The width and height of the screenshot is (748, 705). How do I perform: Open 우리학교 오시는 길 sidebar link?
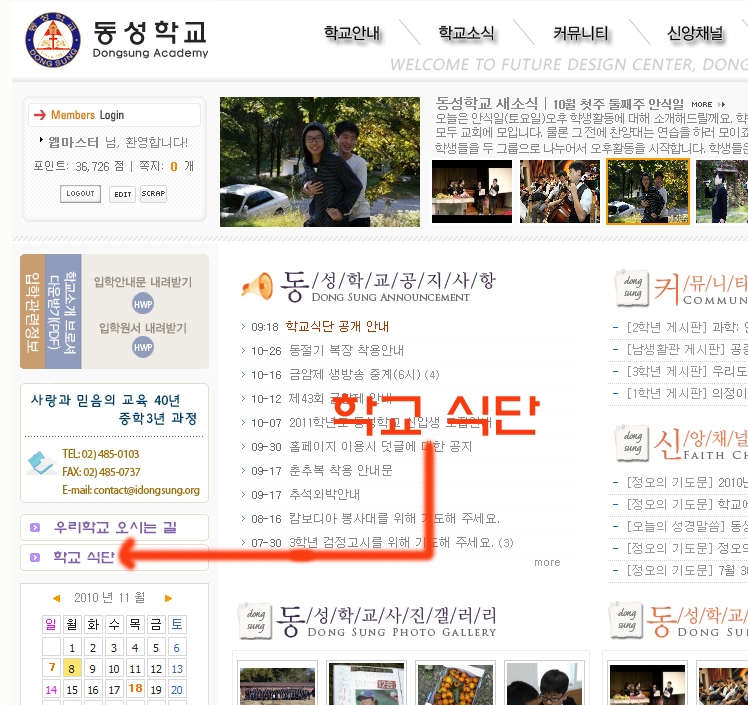tap(114, 527)
